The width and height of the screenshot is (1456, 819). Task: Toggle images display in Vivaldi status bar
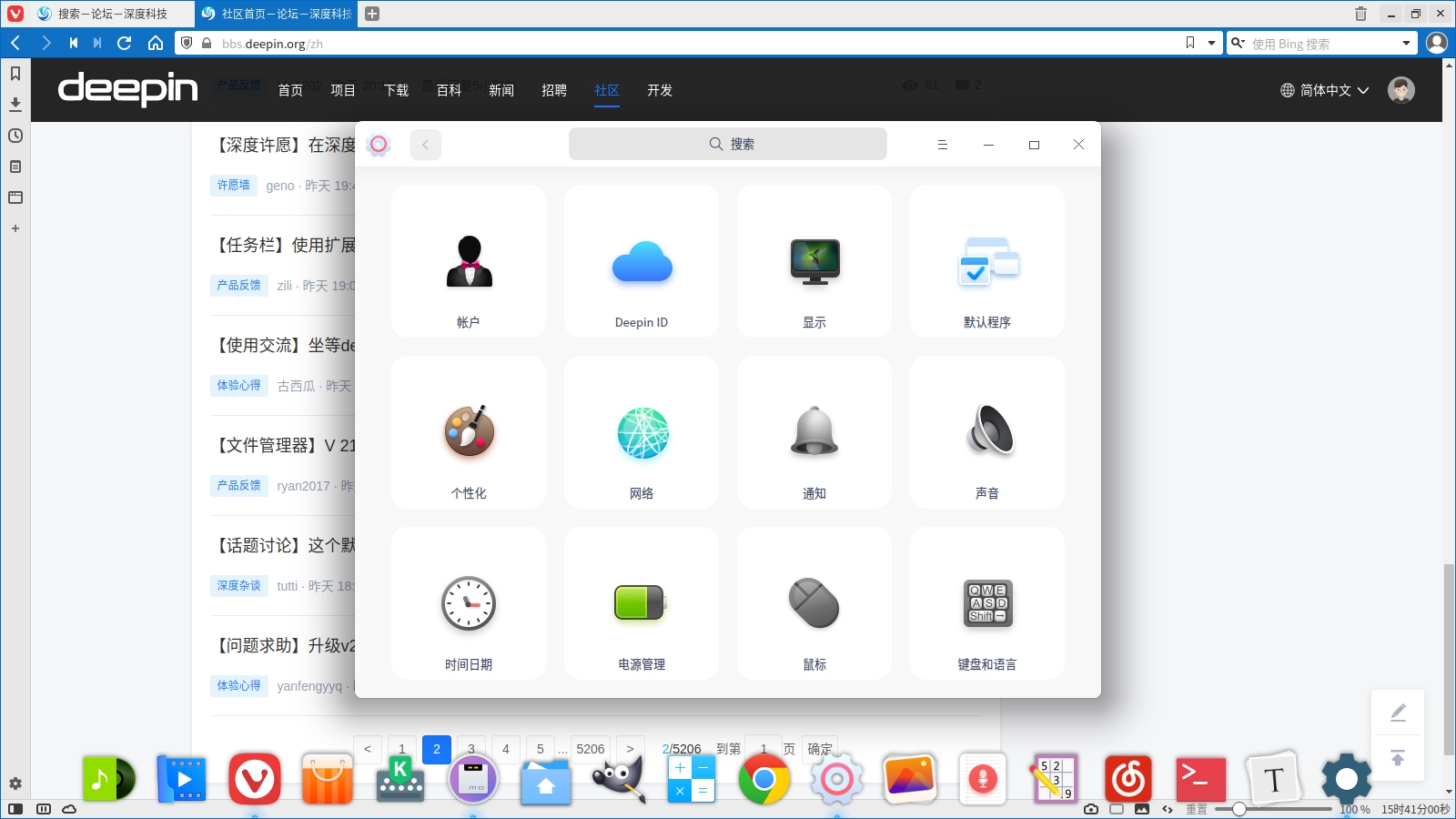coord(1142,809)
